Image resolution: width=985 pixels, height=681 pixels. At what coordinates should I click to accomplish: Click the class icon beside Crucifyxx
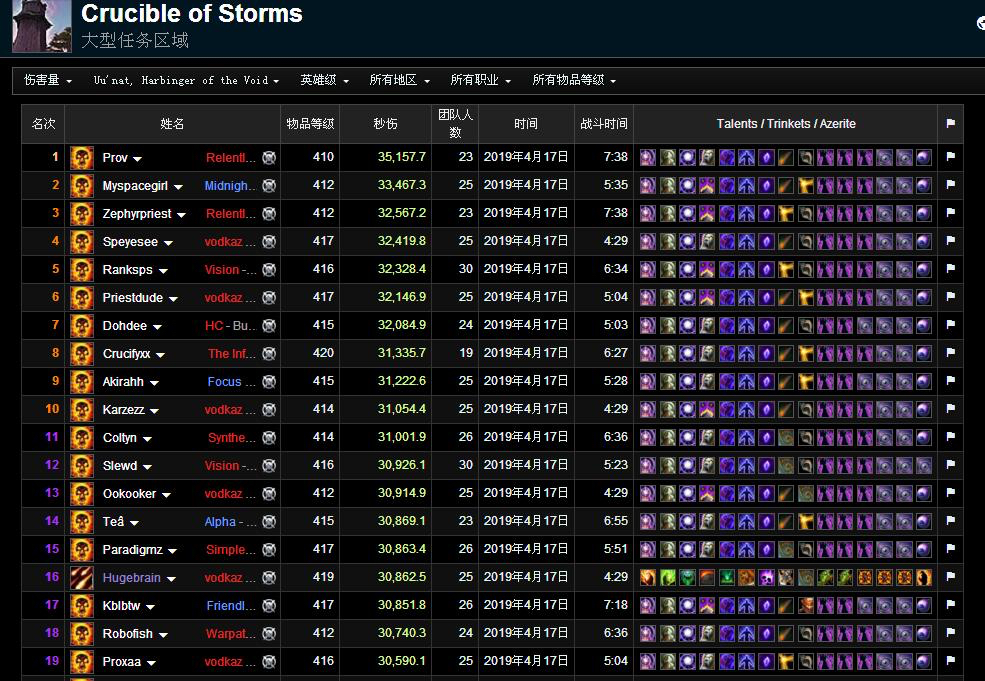point(81,353)
